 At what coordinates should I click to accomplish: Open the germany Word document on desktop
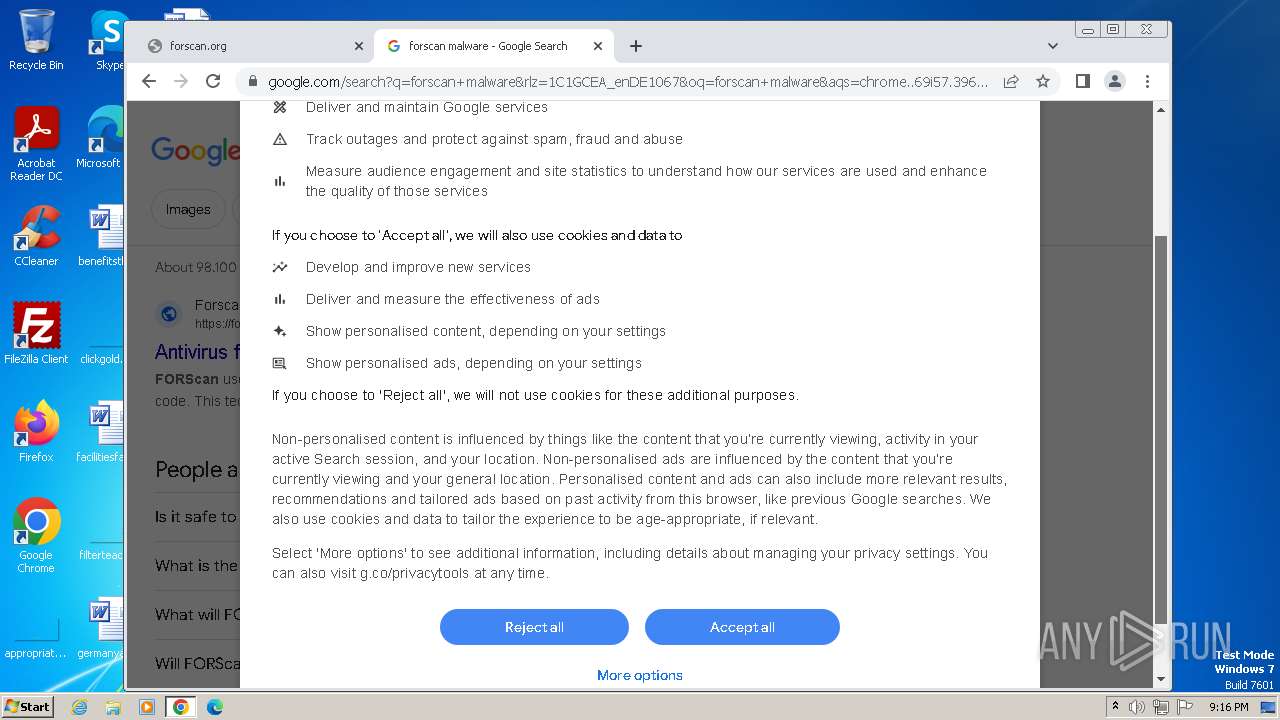101,628
